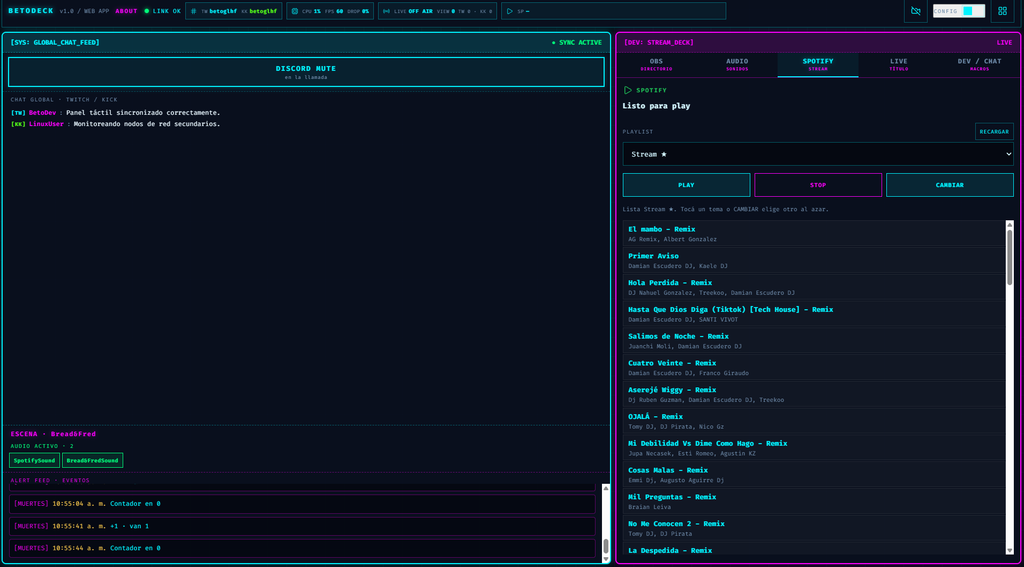
Task: Select the SPOTIFY Stream tab
Action: pos(818,65)
